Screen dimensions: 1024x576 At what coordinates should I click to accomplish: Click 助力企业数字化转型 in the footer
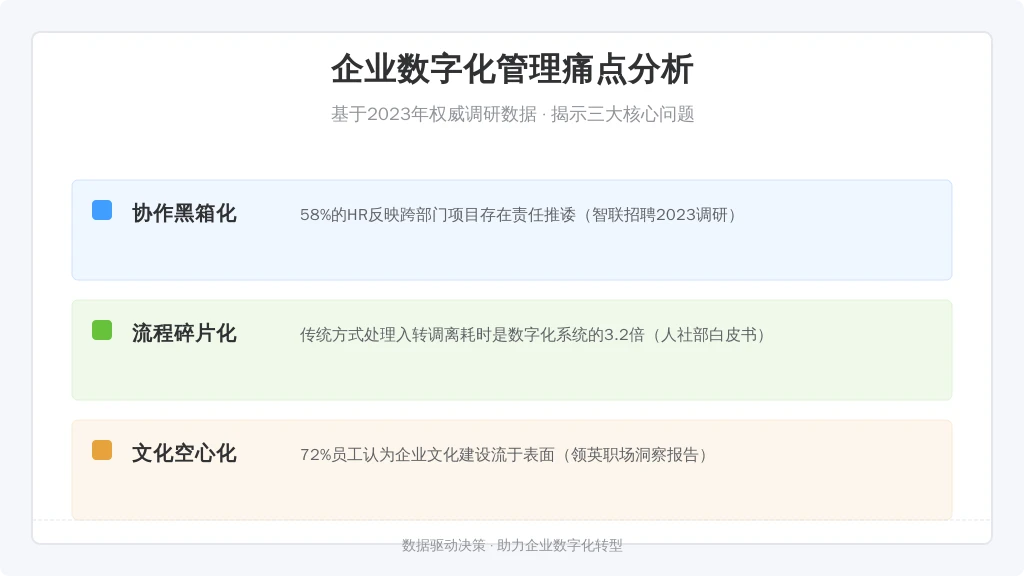point(560,545)
